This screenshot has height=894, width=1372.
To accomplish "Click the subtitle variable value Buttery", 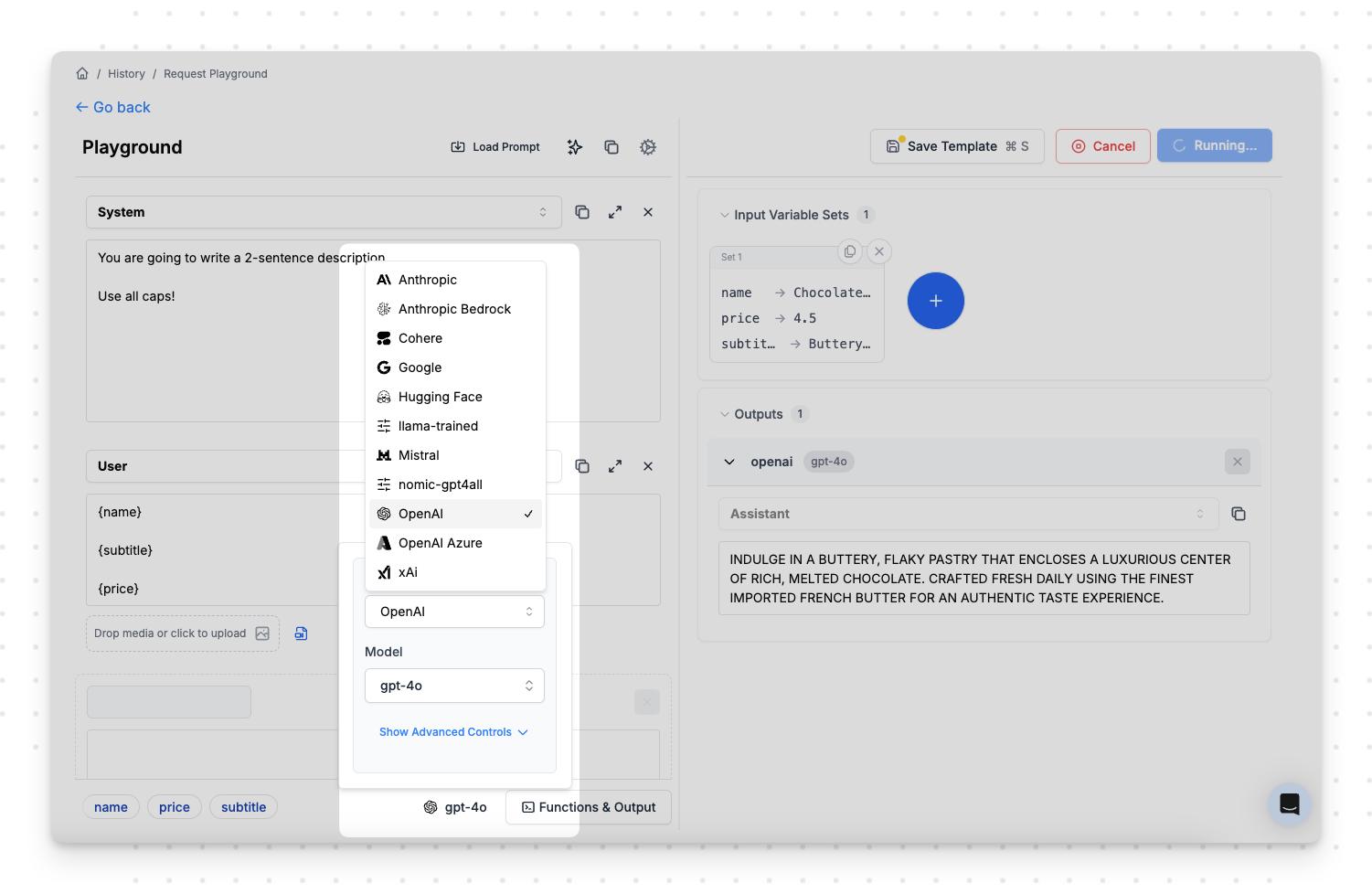I will [839, 344].
